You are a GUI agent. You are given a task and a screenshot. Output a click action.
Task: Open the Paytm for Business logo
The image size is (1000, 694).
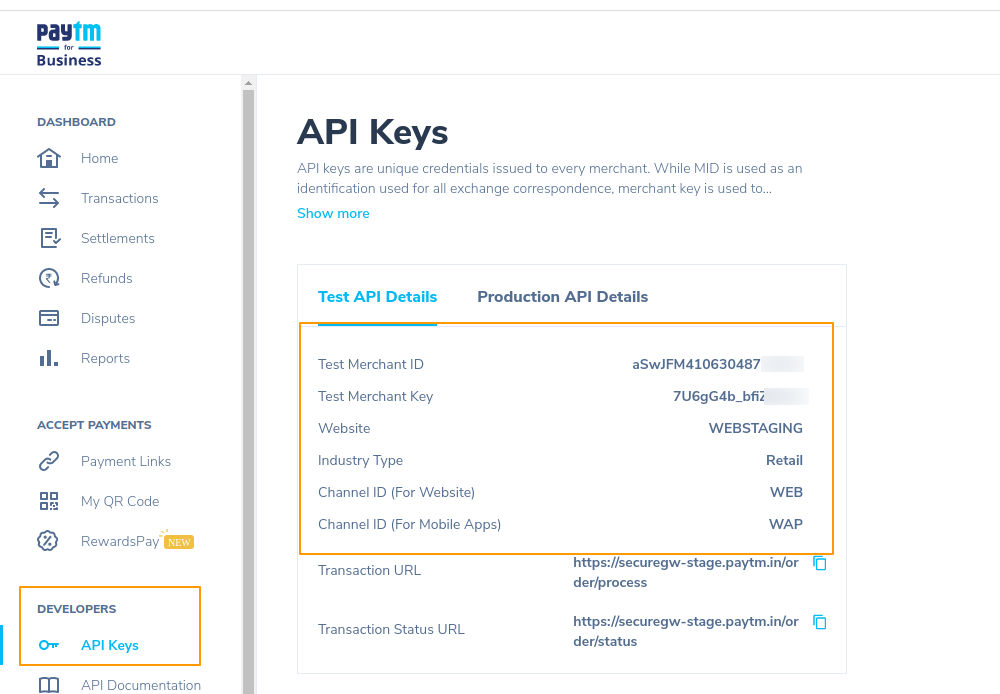[x=69, y=45]
